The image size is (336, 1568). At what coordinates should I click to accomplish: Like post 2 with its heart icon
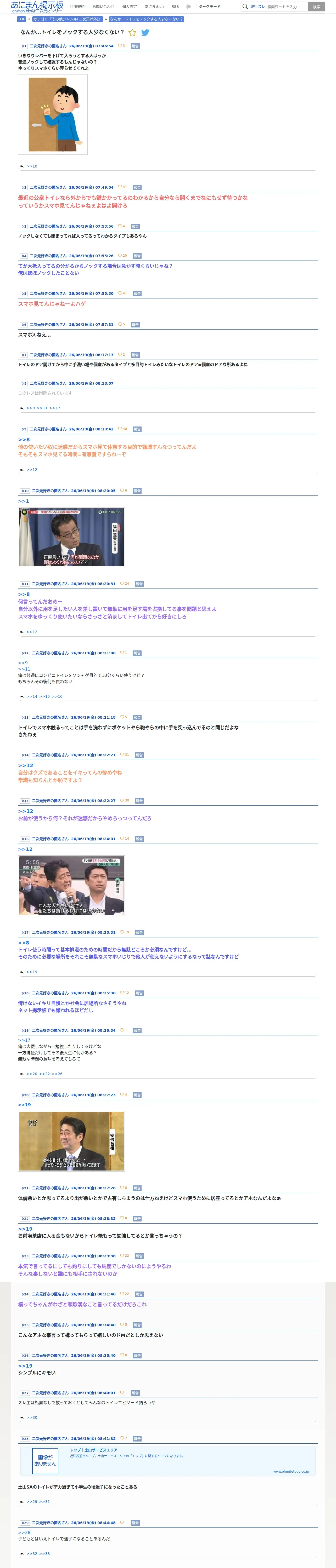[120, 187]
